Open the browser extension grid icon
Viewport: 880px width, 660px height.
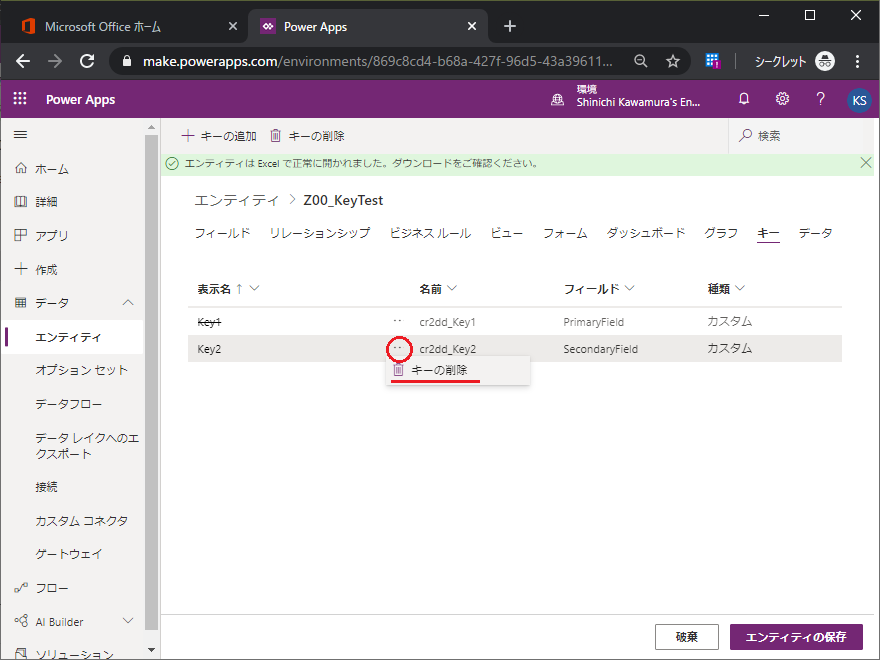(x=713, y=61)
